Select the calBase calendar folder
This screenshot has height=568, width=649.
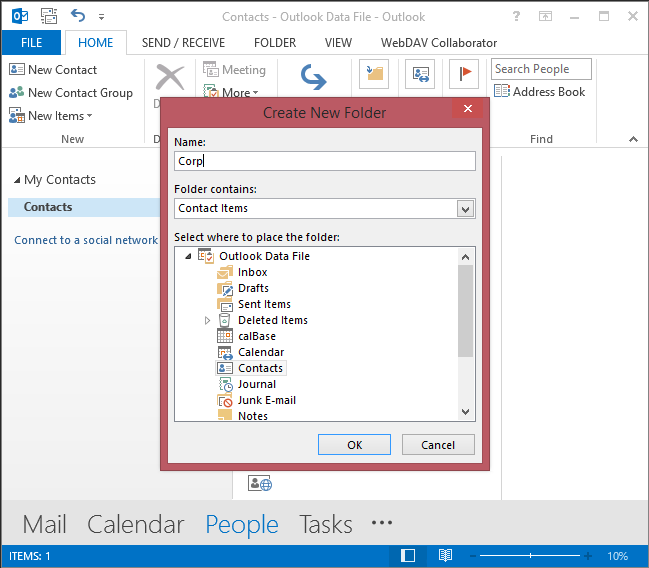pos(257,336)
